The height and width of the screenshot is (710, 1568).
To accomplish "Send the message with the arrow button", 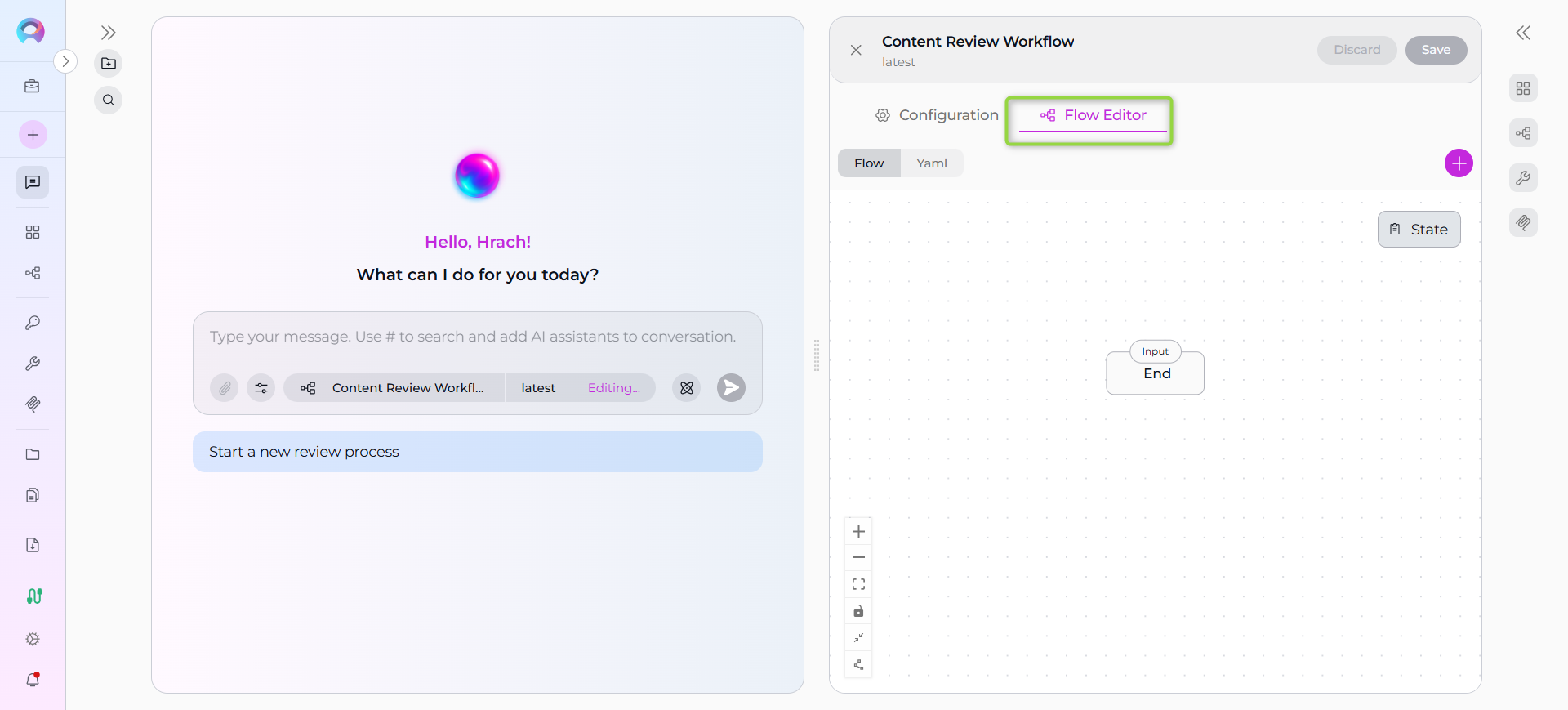I will point(731,388).
